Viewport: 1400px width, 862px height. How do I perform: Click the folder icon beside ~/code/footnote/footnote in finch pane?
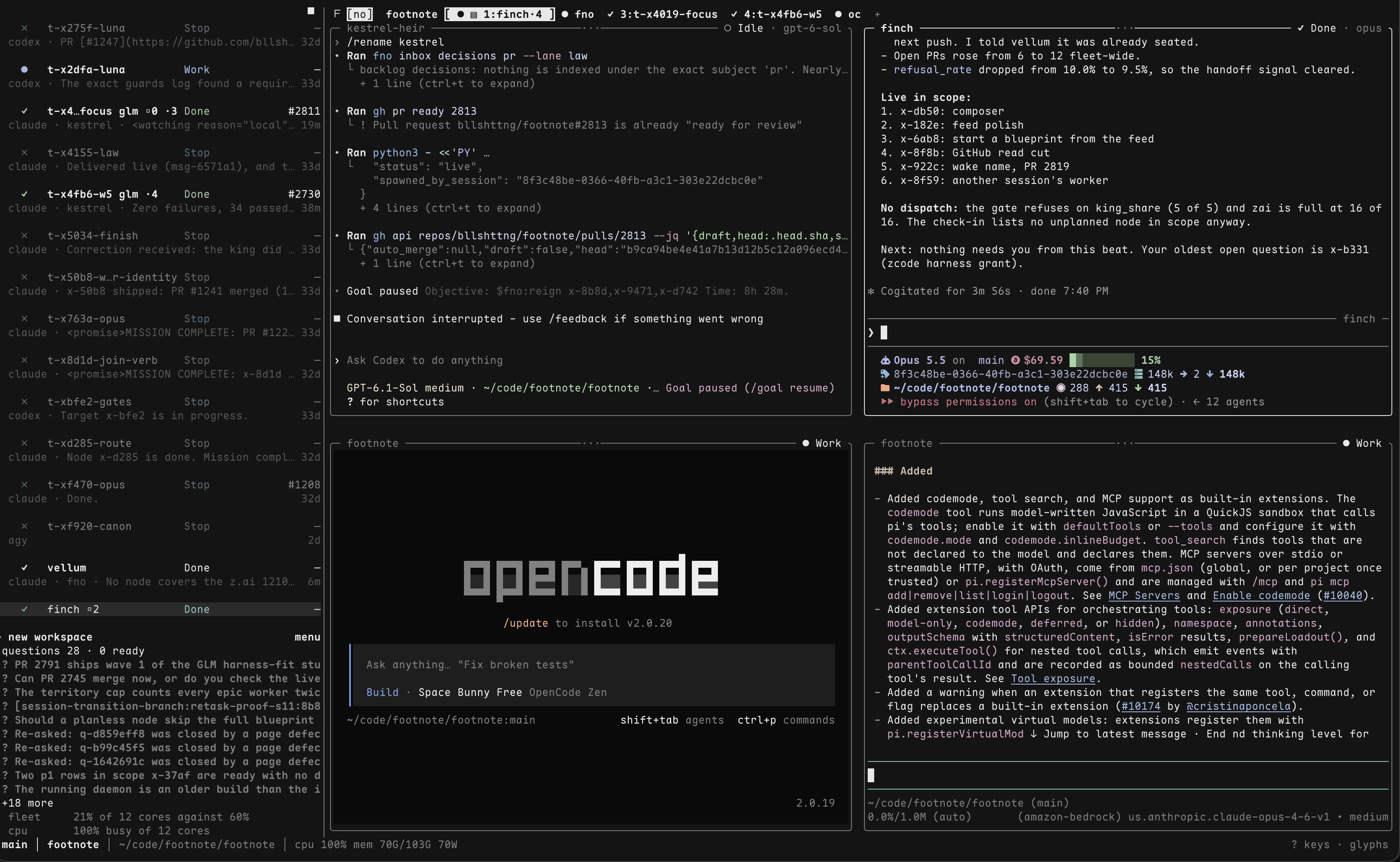[x=885, y=388]
